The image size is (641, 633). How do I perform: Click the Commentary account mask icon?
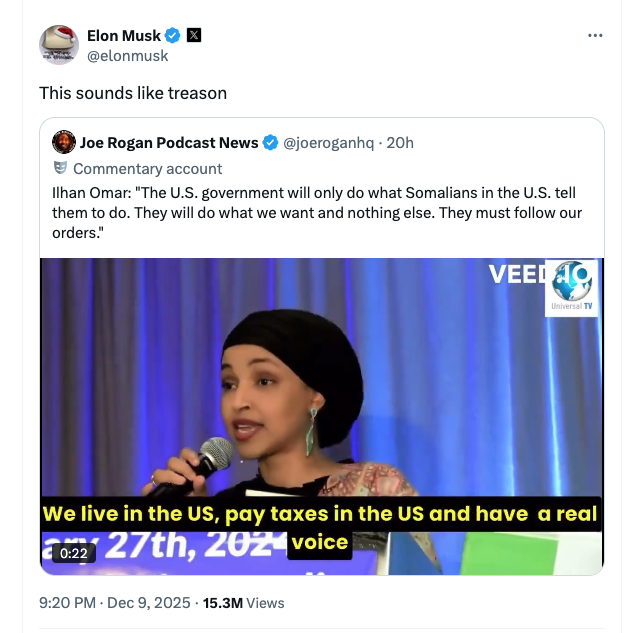coord(61,168)
